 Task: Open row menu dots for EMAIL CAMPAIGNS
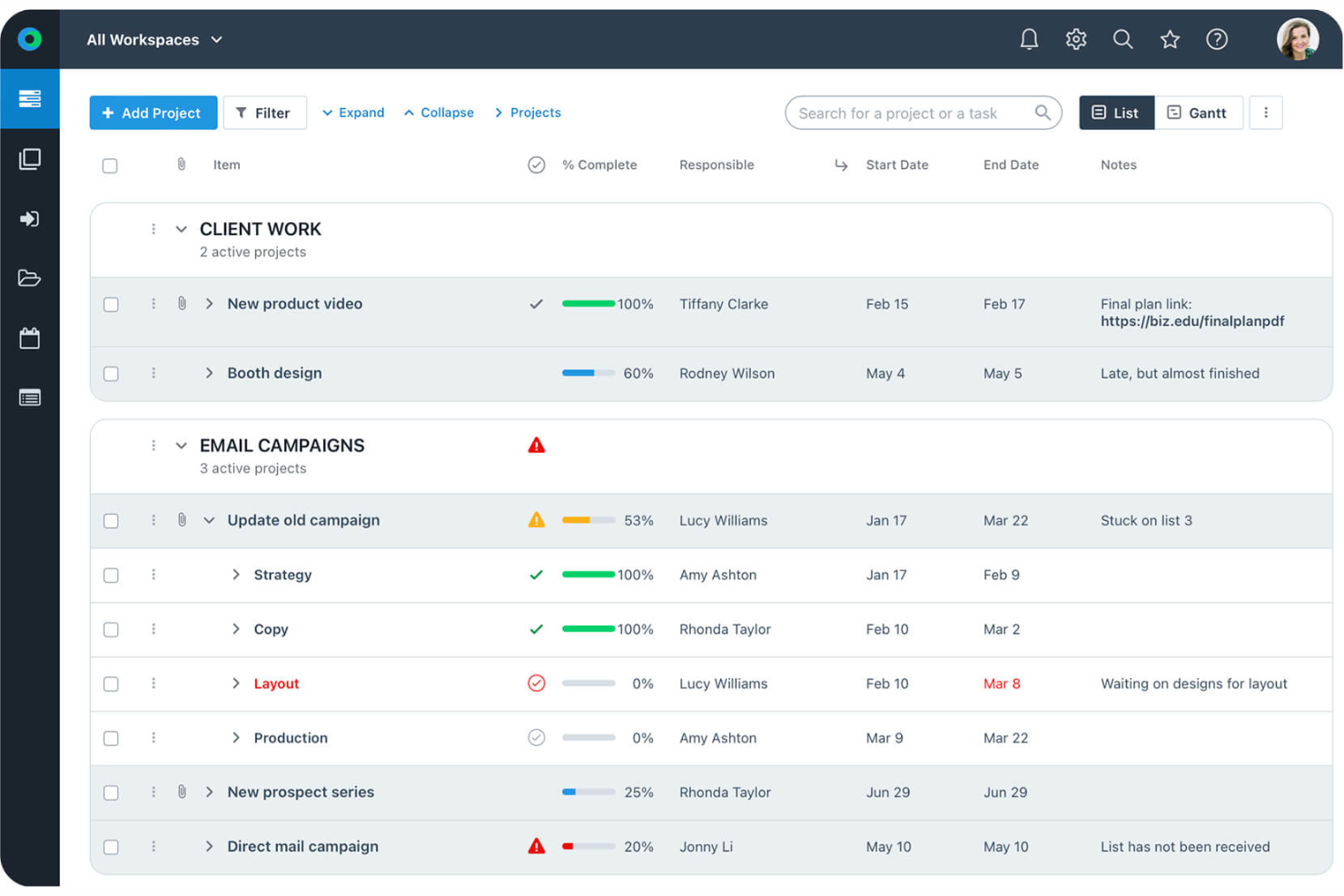tap(153, 446)
